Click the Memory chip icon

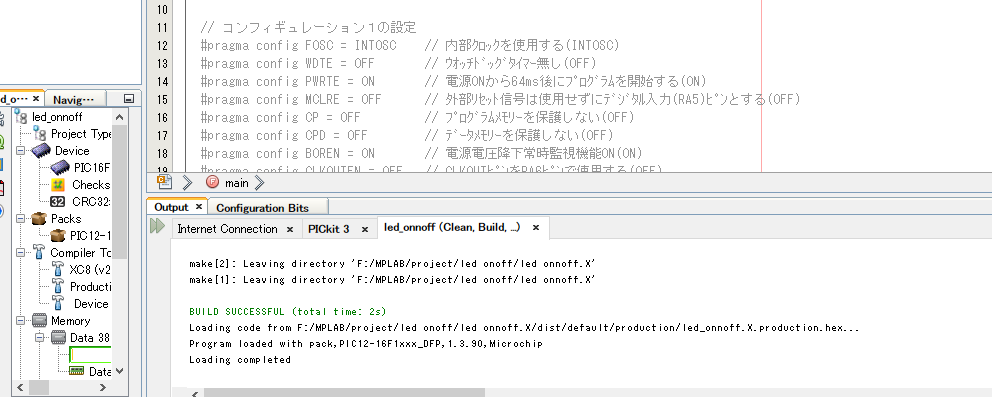[x=40, y=321]
